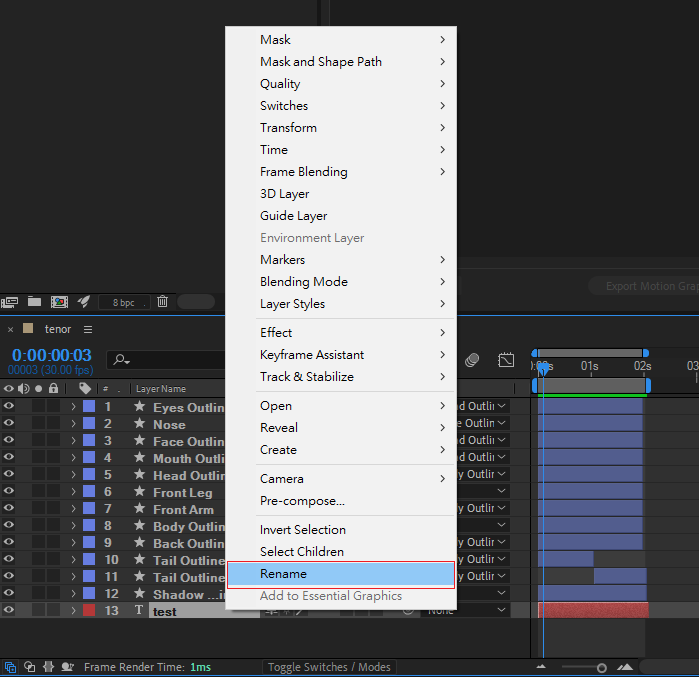The width and height of the screenshot is (699, 679).
Task: Click Toggle Switches / Modes button
Action: [330, 667]
